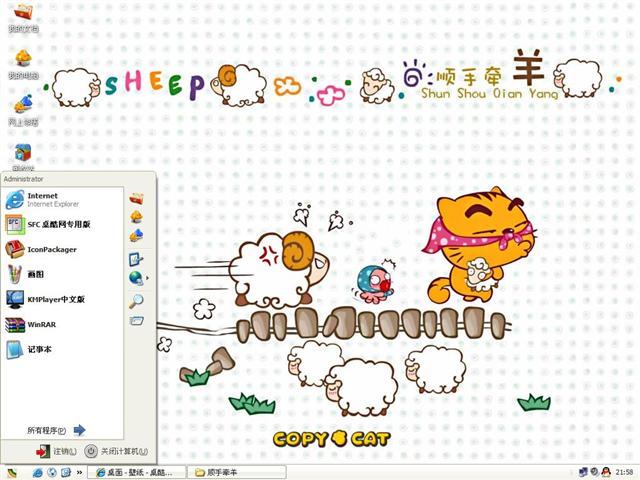Image resolution: width=640 pixels, height=480 pixels.
Task: Click the round gray tray icon left of QQ penguin
Action: coord(594,473)
